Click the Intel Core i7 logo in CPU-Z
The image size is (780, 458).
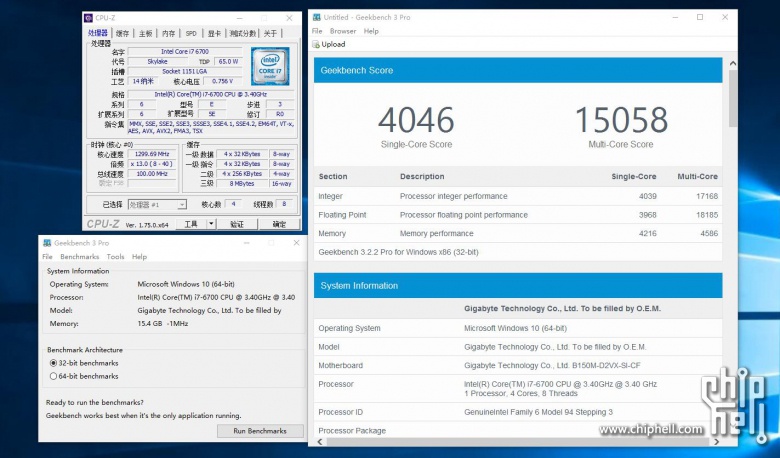[270, 66]
